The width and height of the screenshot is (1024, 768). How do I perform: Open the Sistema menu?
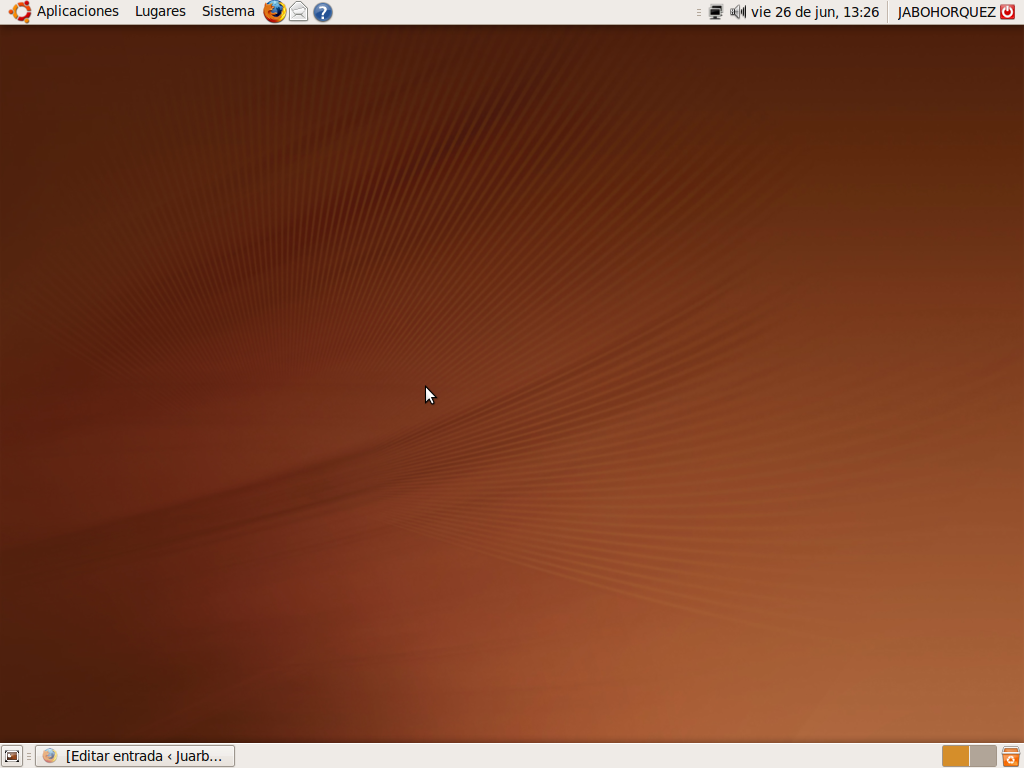[x=228, y=12]
